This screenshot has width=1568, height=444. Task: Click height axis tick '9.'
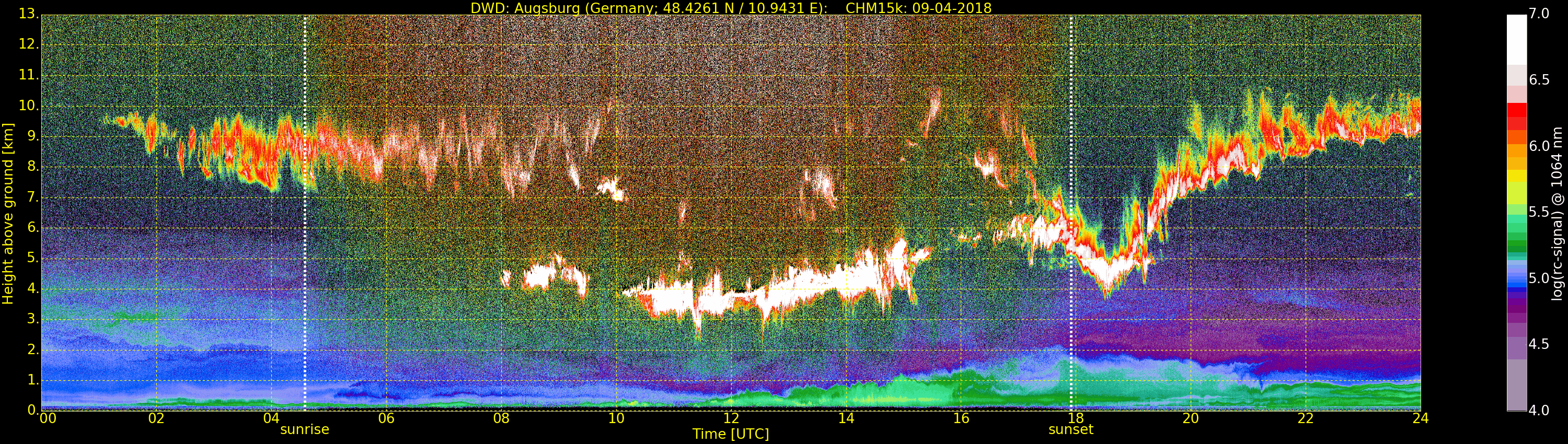pos(33,136)
